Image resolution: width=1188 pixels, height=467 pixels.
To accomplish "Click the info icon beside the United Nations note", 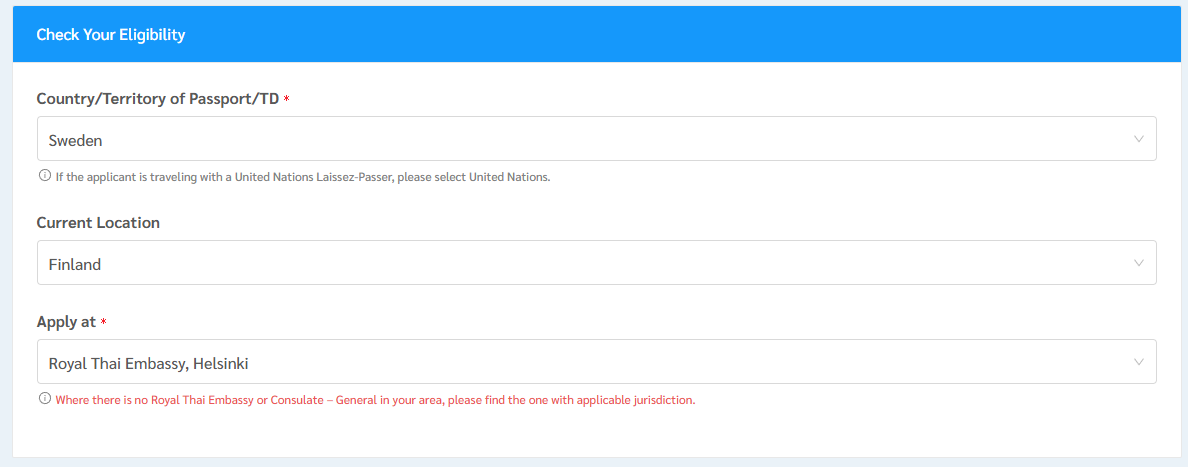I will 44,176.
